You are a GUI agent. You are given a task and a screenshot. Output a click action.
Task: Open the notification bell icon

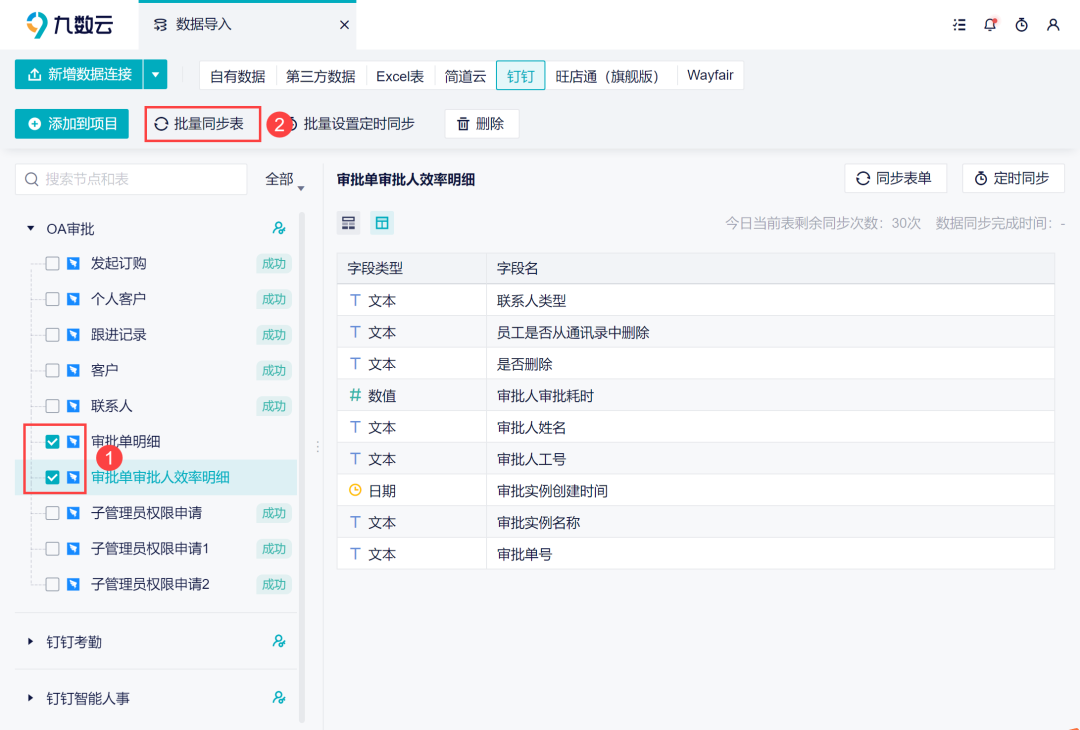990,25
